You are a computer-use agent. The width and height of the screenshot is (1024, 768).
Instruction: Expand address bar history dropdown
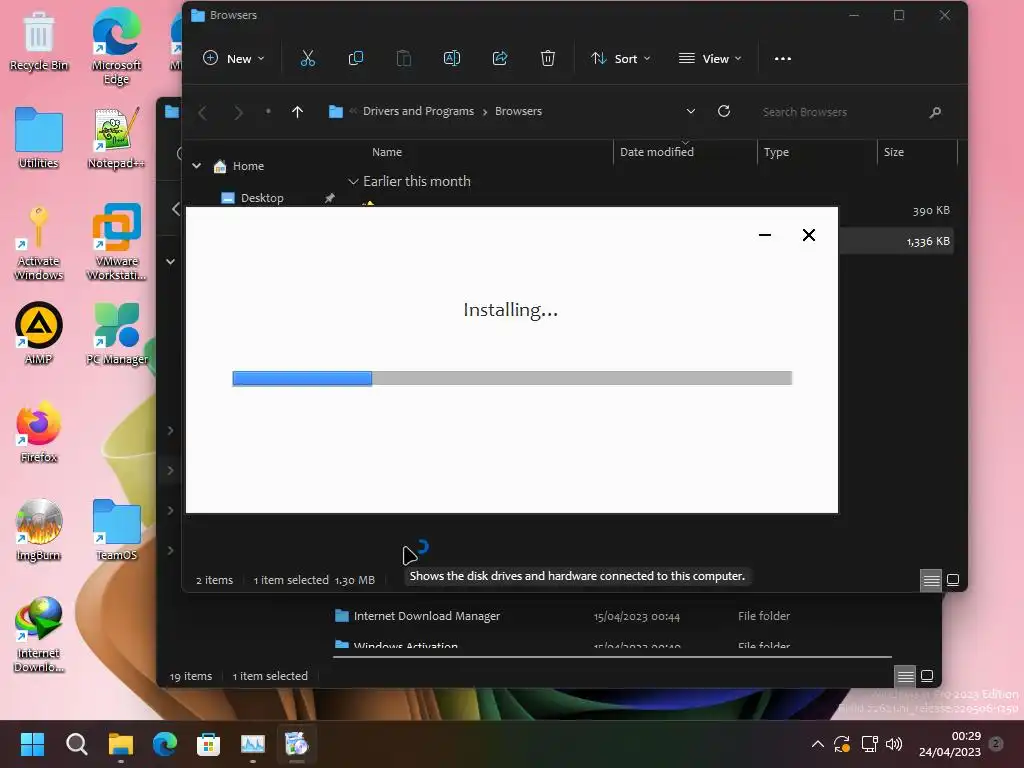click(x=690, y=111)
